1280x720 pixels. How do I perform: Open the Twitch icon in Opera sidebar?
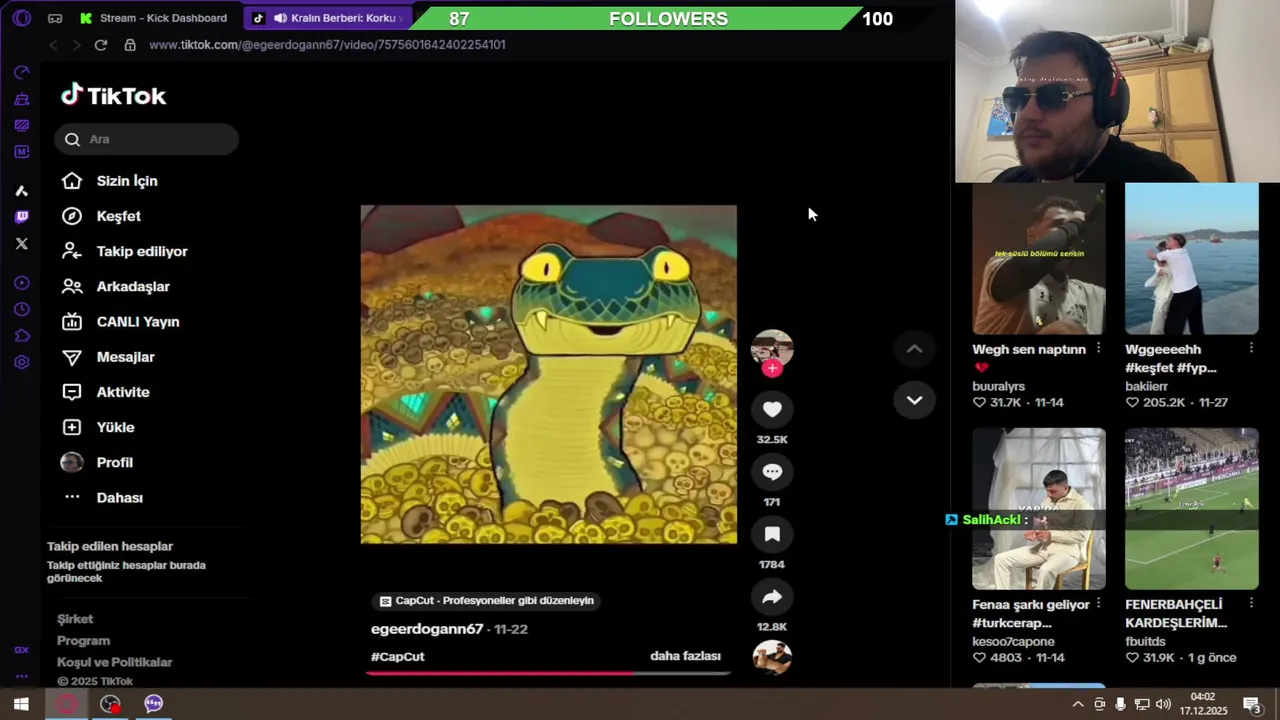22,217
